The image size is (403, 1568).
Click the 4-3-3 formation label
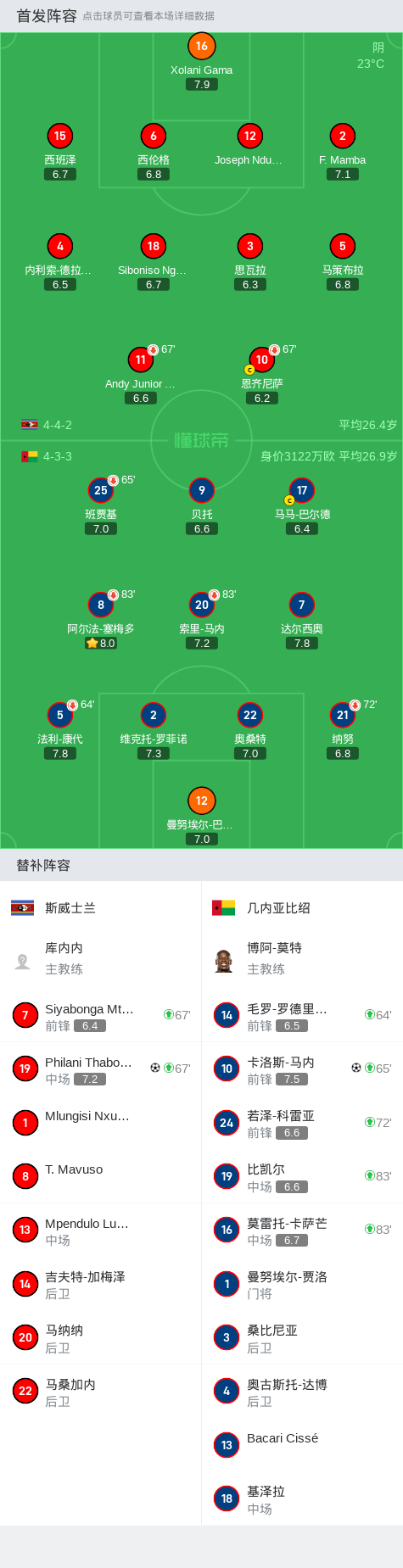click(58, 456)
